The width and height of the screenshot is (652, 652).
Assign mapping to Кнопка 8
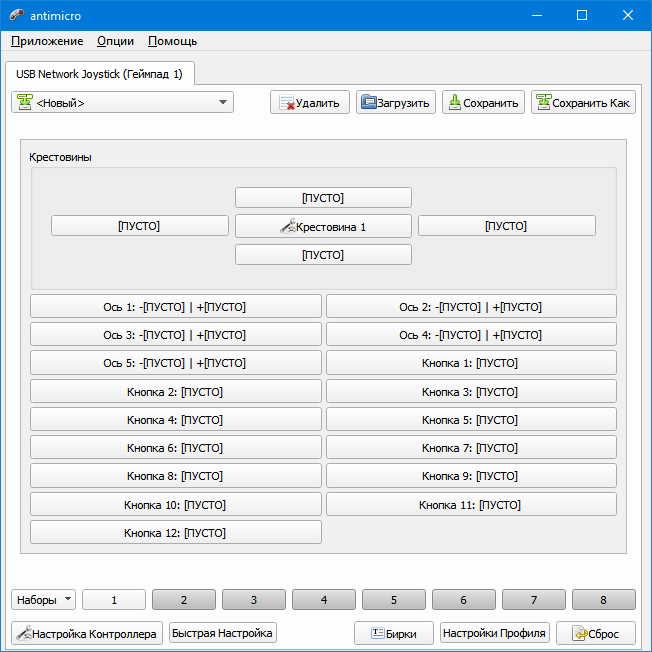[x=175, y=476]
